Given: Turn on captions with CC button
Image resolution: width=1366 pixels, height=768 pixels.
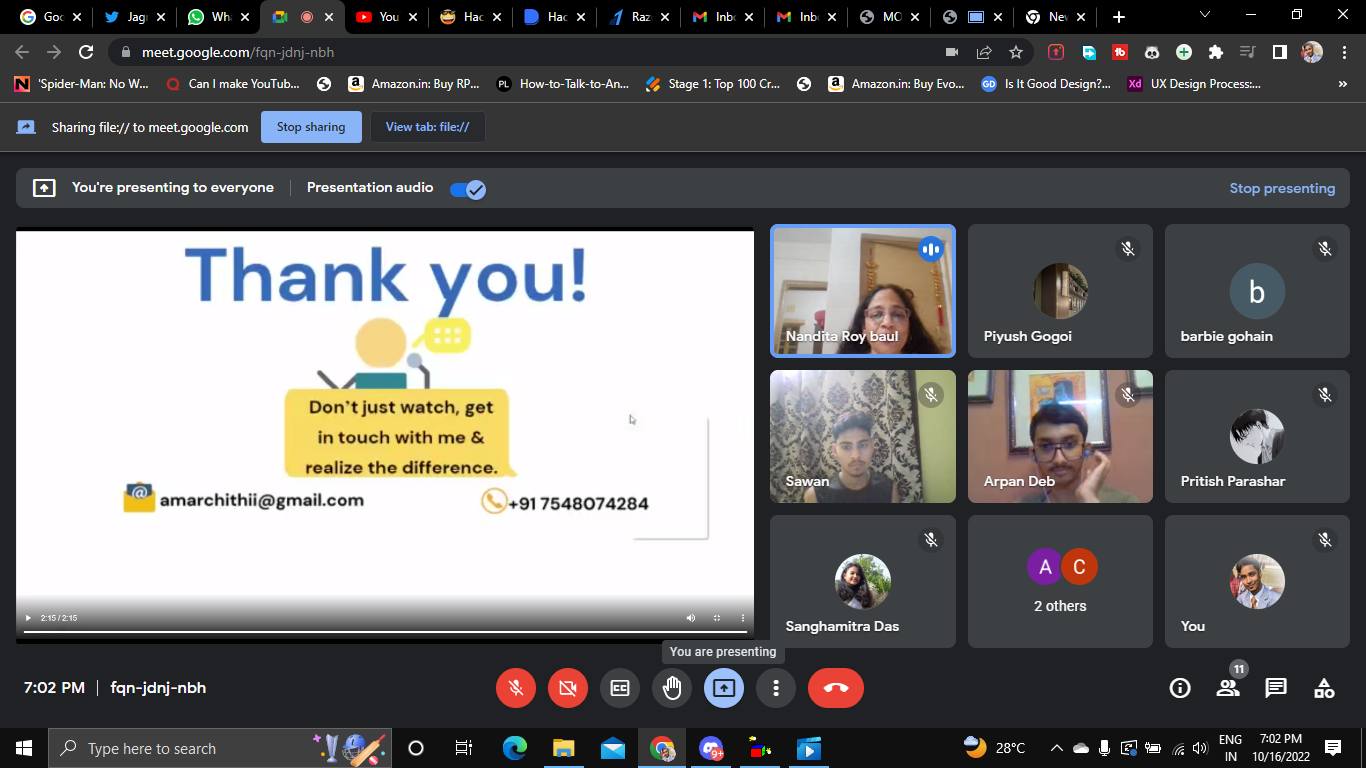Looking at the screenshot, I should (x=620, y=688).
